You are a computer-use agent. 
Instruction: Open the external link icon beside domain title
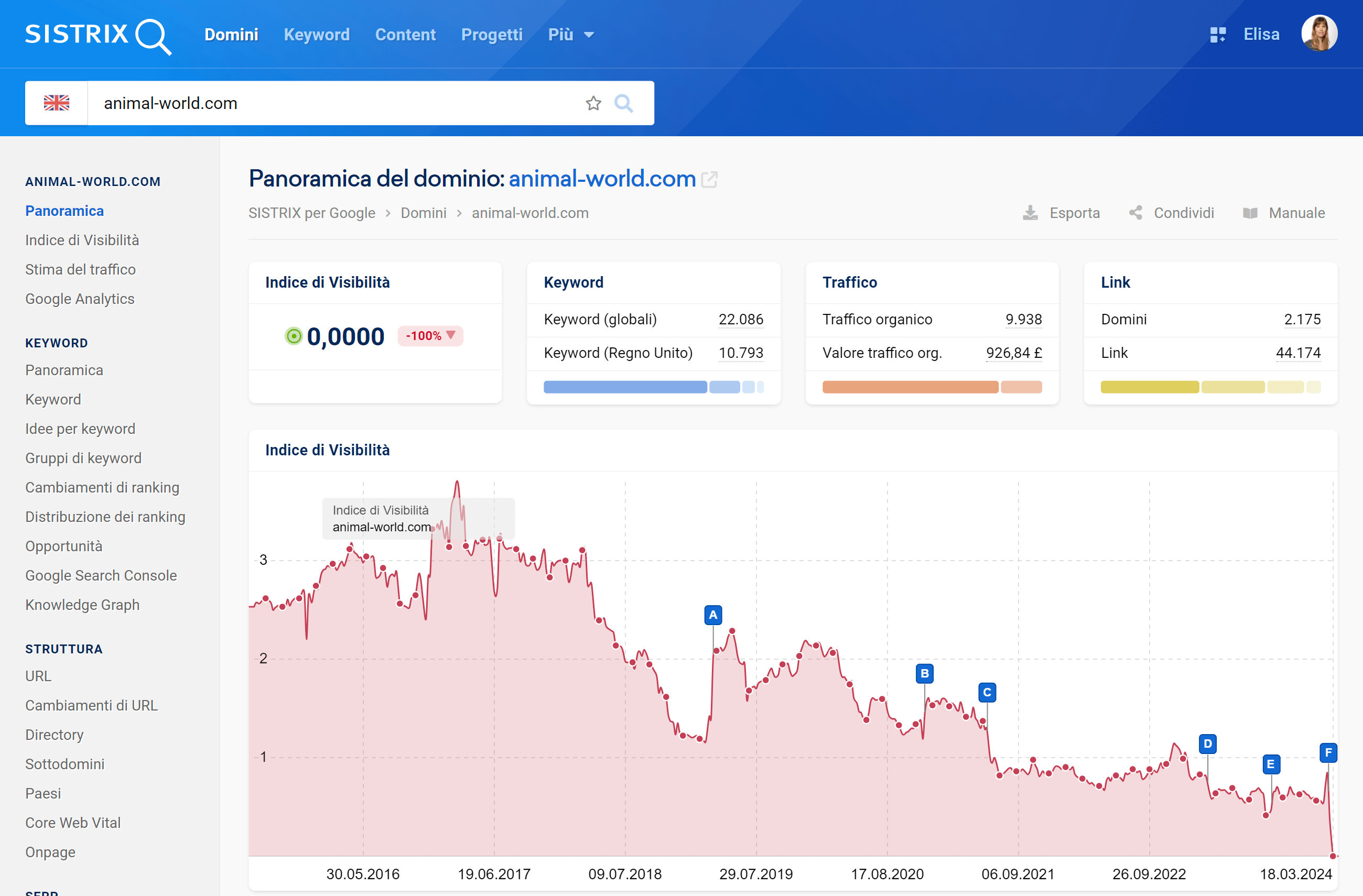pos(709,180)
